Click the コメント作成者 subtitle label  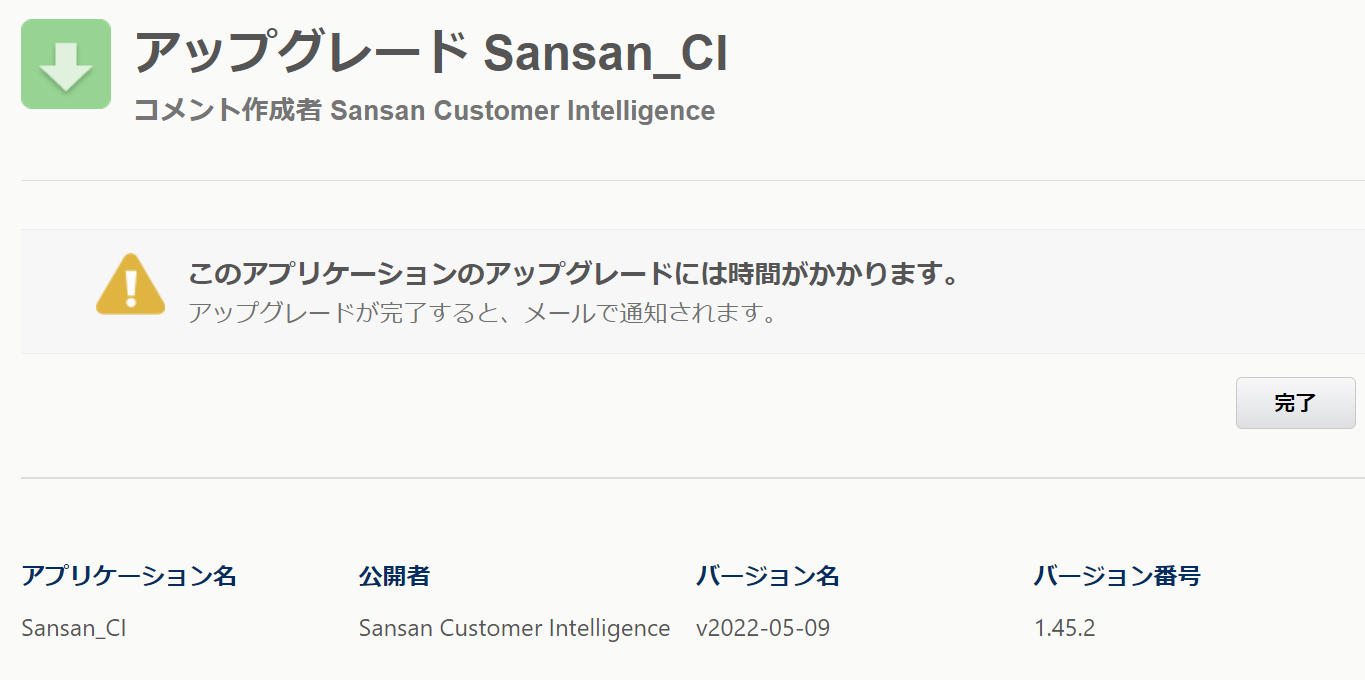point(228,110)
